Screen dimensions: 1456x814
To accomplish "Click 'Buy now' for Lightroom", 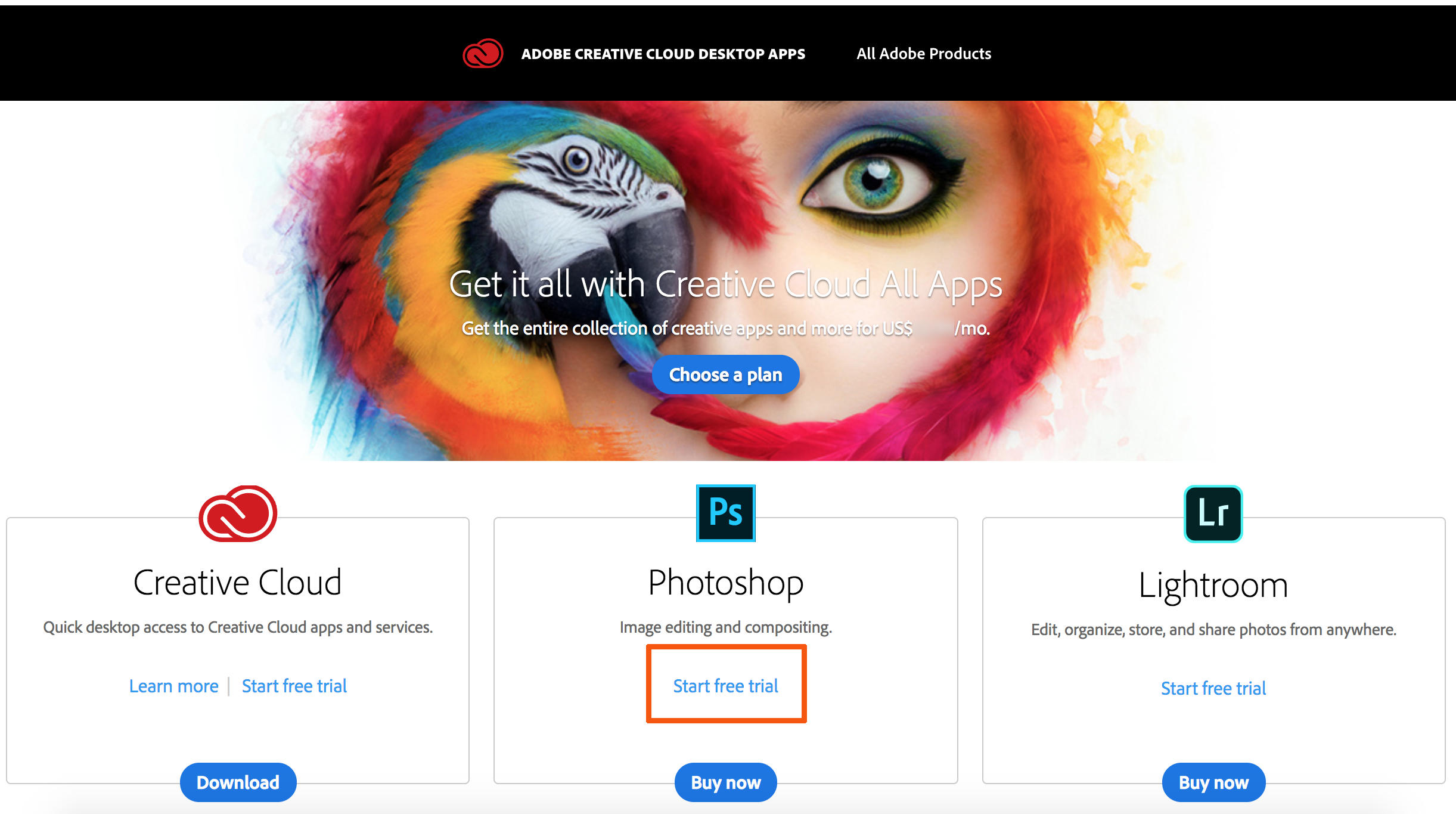I will [1213, 781].
